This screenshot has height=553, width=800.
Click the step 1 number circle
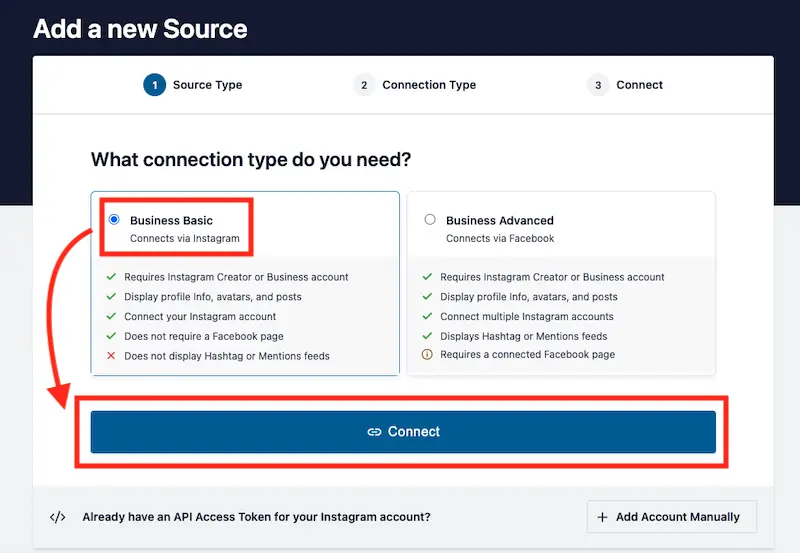(155, 85)
